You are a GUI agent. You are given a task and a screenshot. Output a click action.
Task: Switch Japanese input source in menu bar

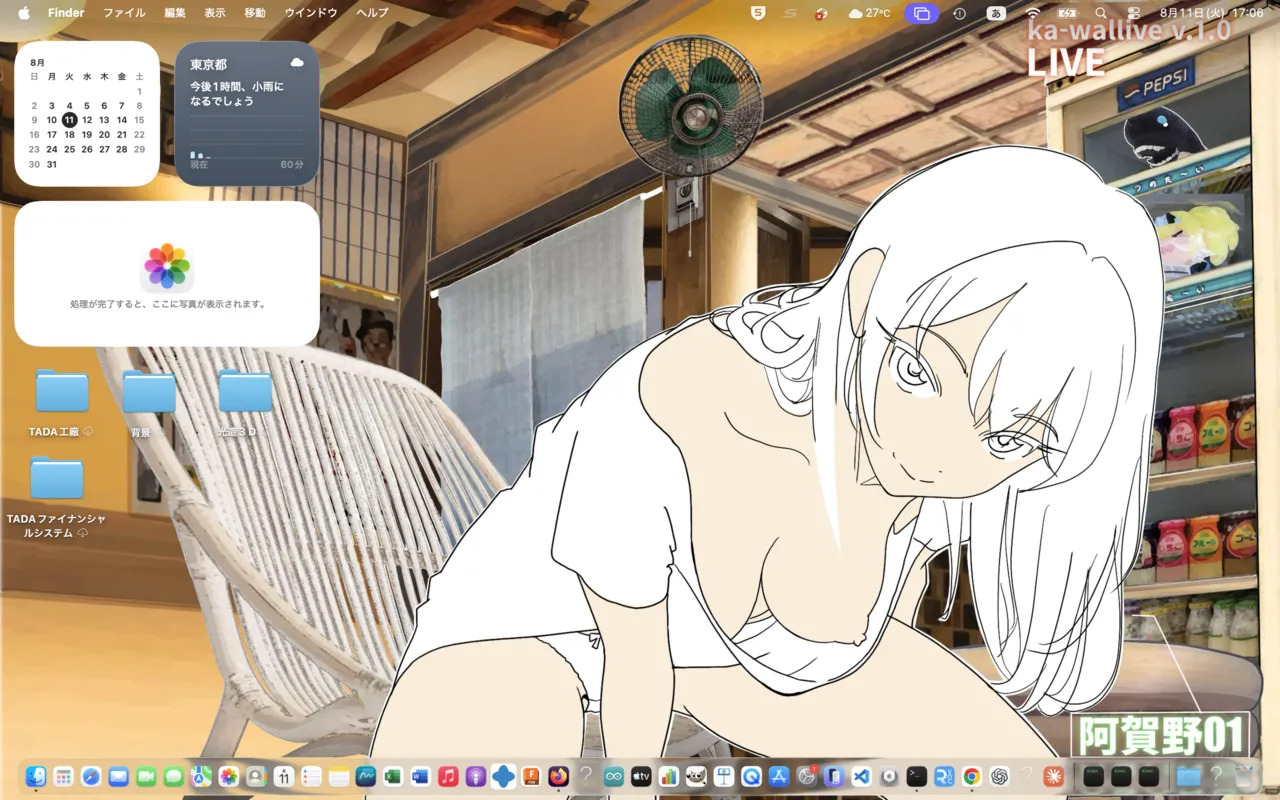[995, 13]
